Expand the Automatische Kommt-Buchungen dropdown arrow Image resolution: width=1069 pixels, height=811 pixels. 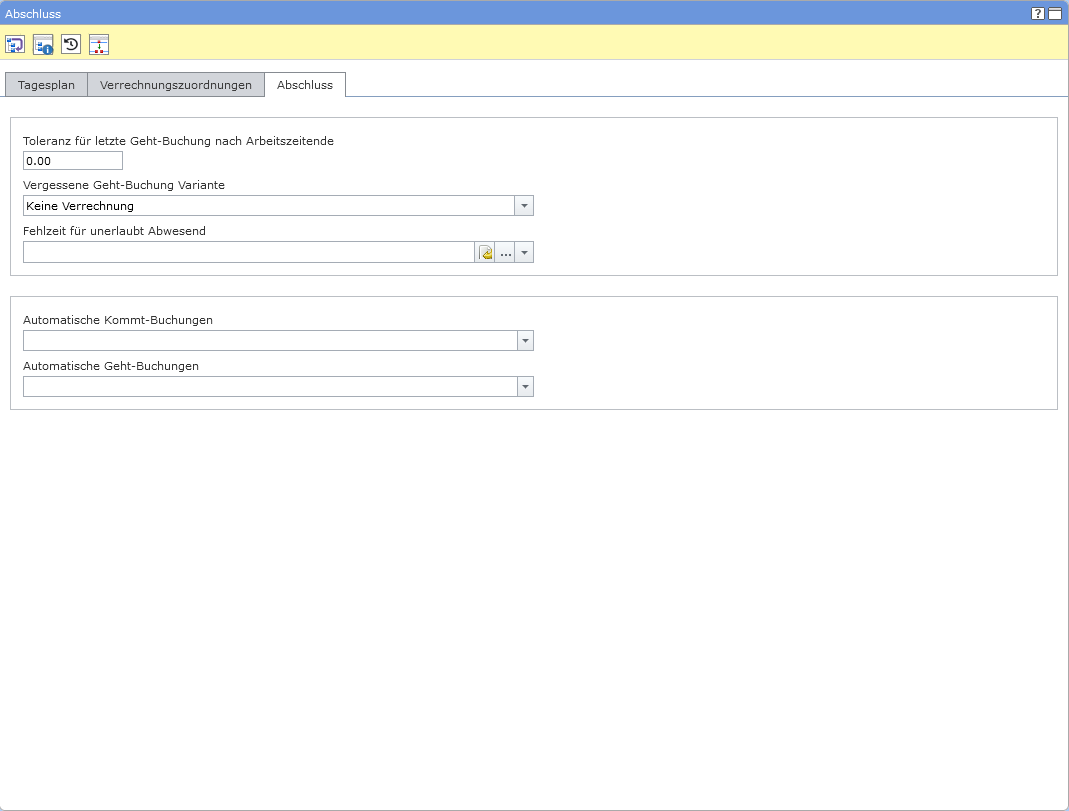point(525,341)
